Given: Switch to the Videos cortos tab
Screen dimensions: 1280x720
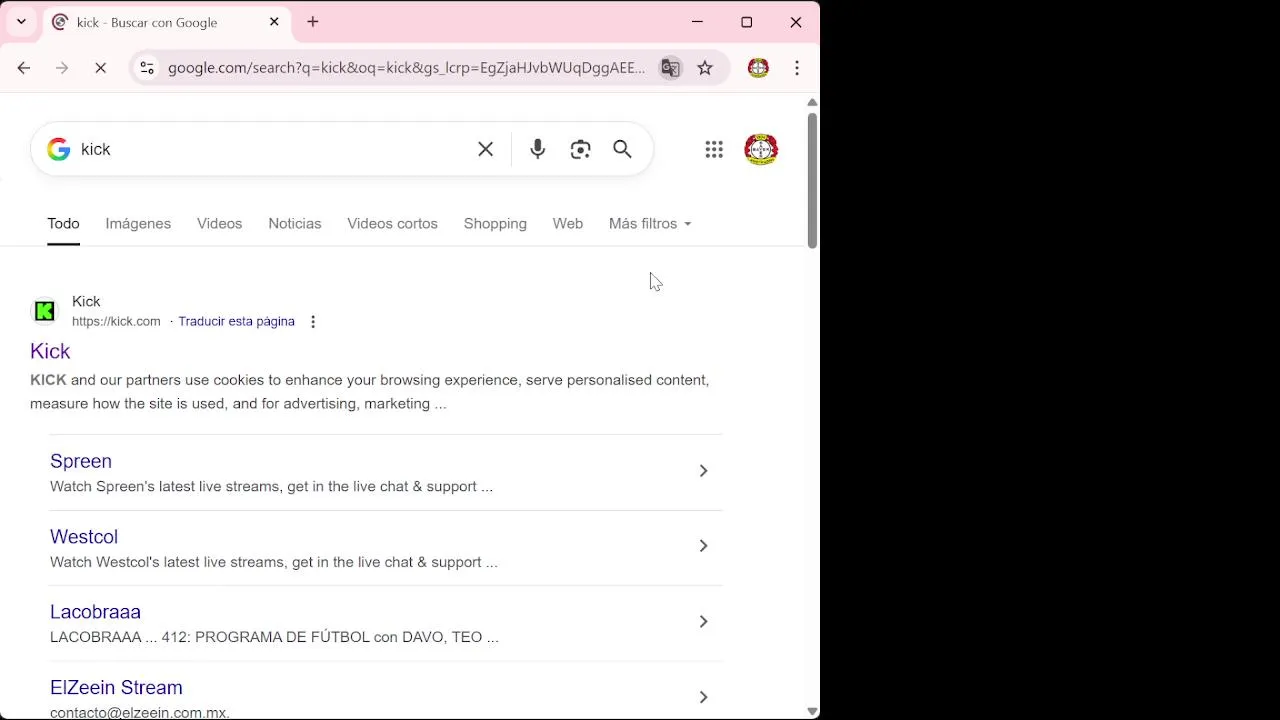Looking at the screenshot, I should pyautogui.click(x=392, y=224).
